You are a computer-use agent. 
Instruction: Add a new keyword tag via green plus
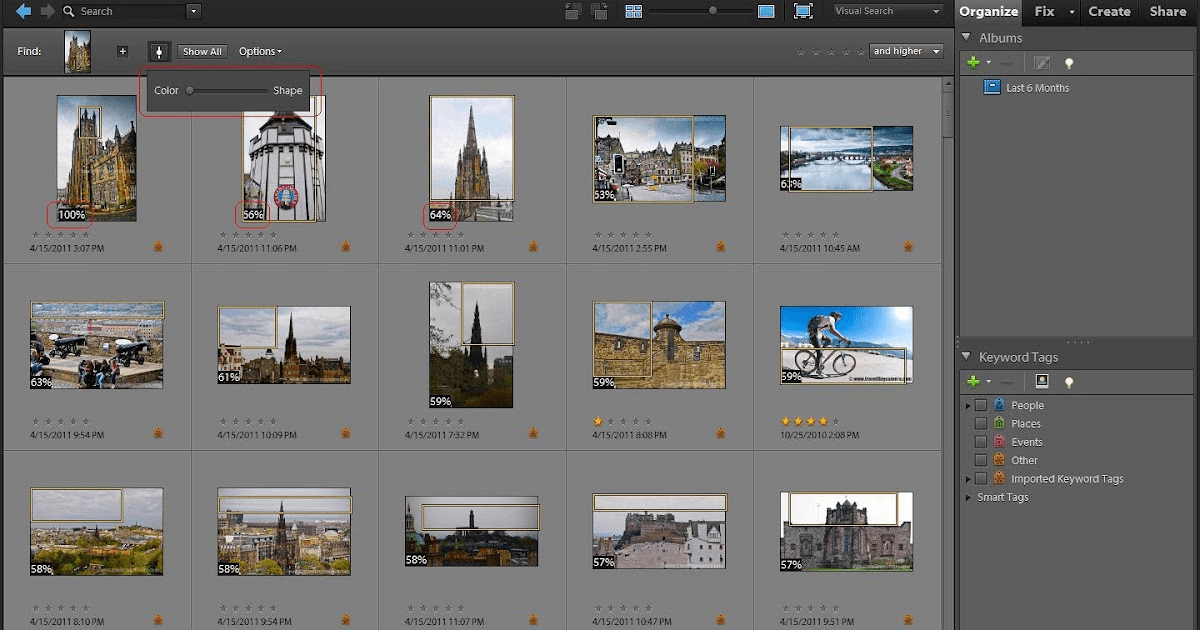point(972,381)
